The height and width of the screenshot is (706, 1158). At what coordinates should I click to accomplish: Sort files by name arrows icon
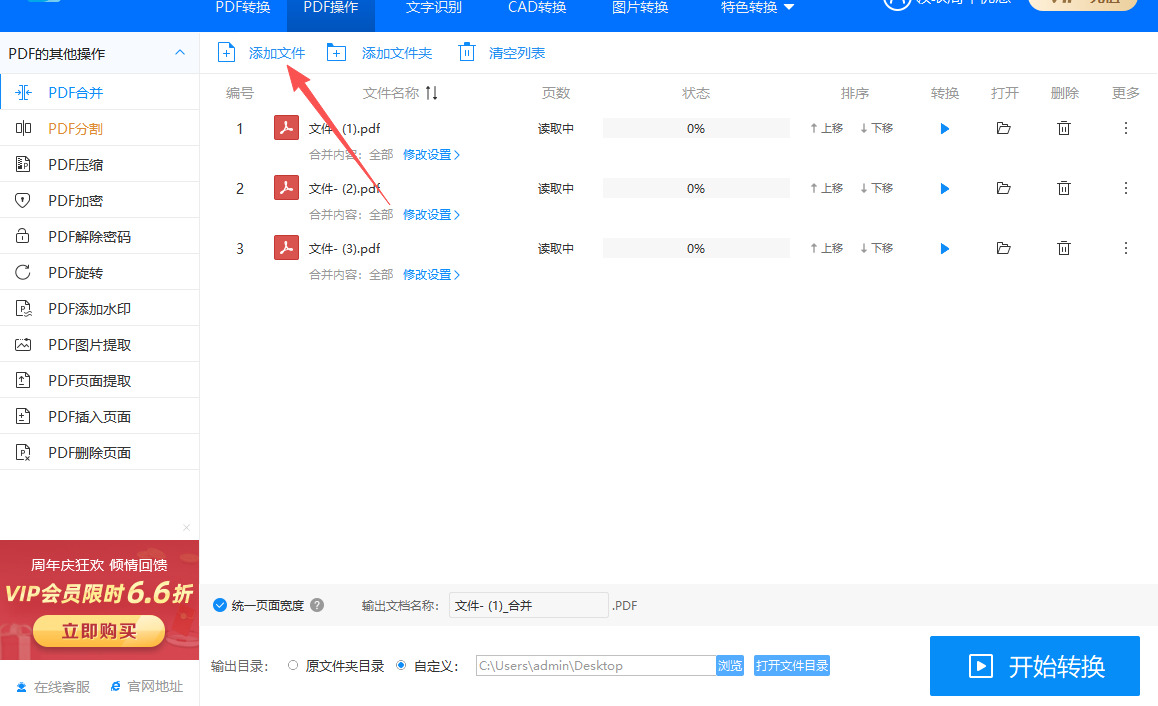pyautogui.click(x=432, y=93)
